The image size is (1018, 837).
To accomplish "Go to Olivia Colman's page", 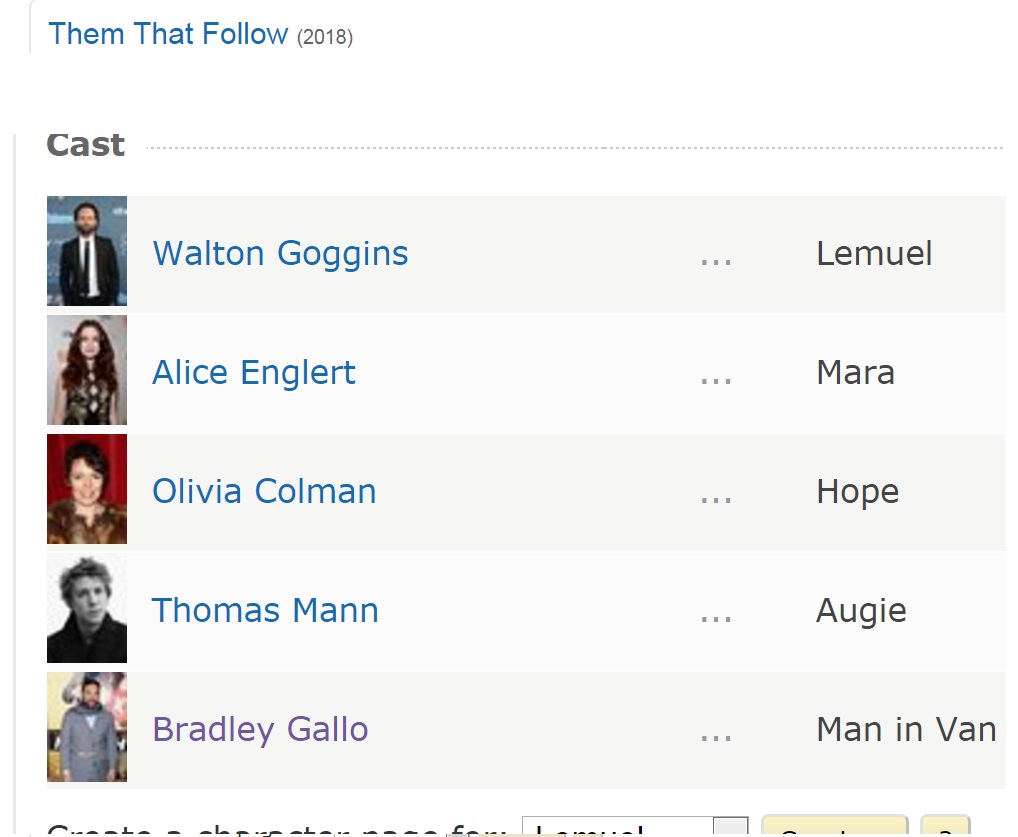I will [x=264, y=492].
